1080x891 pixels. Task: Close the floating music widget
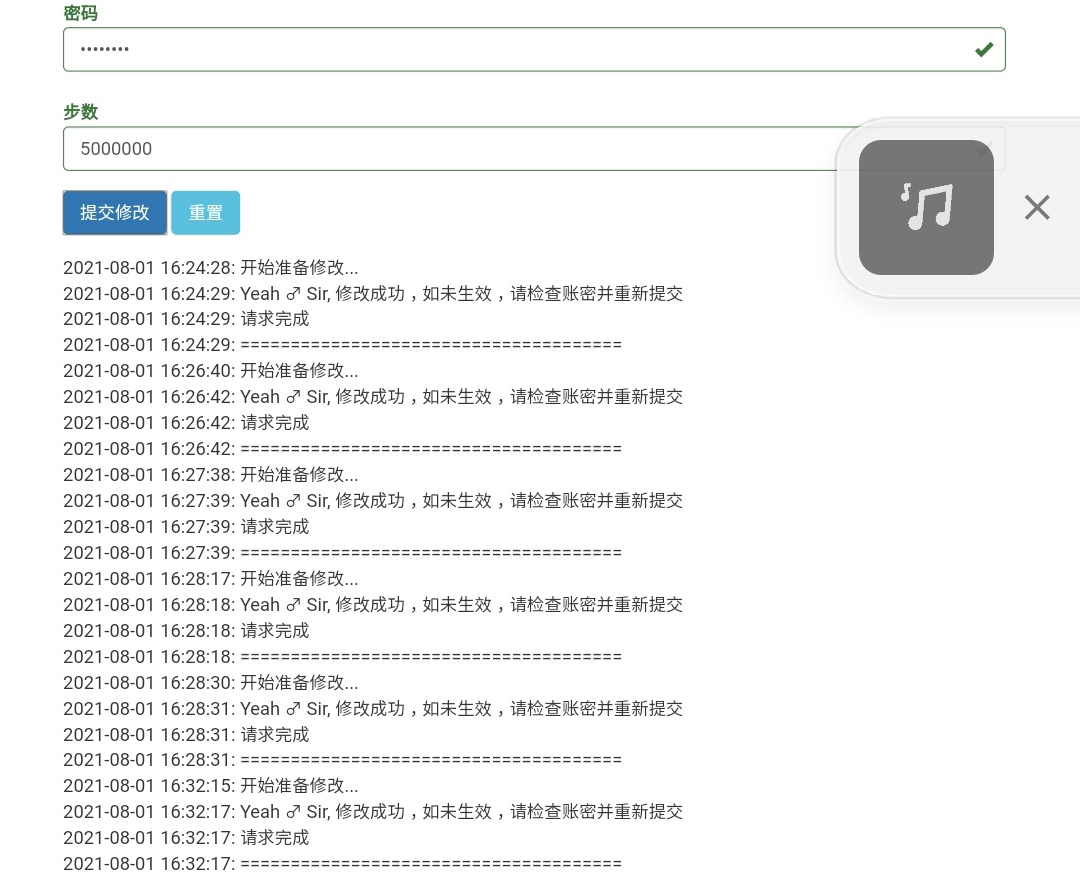[x=1037, y=207]
